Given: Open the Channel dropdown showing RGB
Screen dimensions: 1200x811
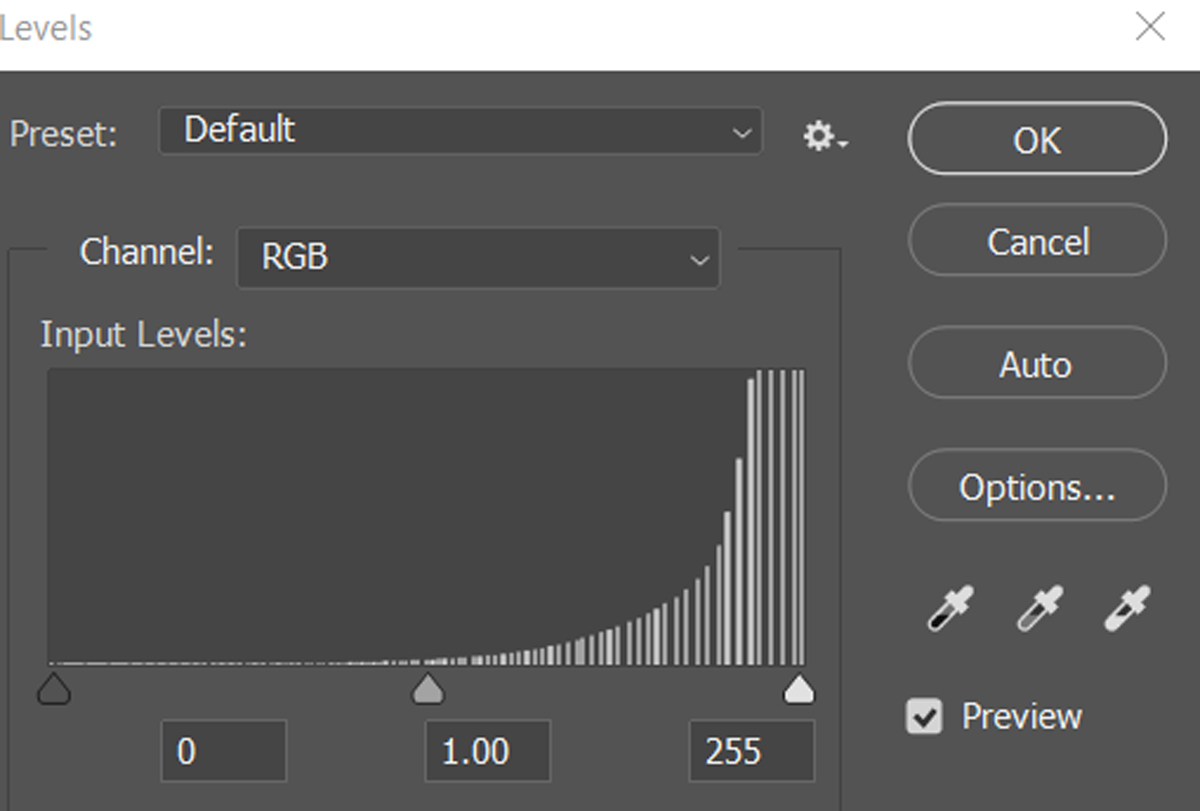Looking at the screenshot, I should click(x=478, y=258).
